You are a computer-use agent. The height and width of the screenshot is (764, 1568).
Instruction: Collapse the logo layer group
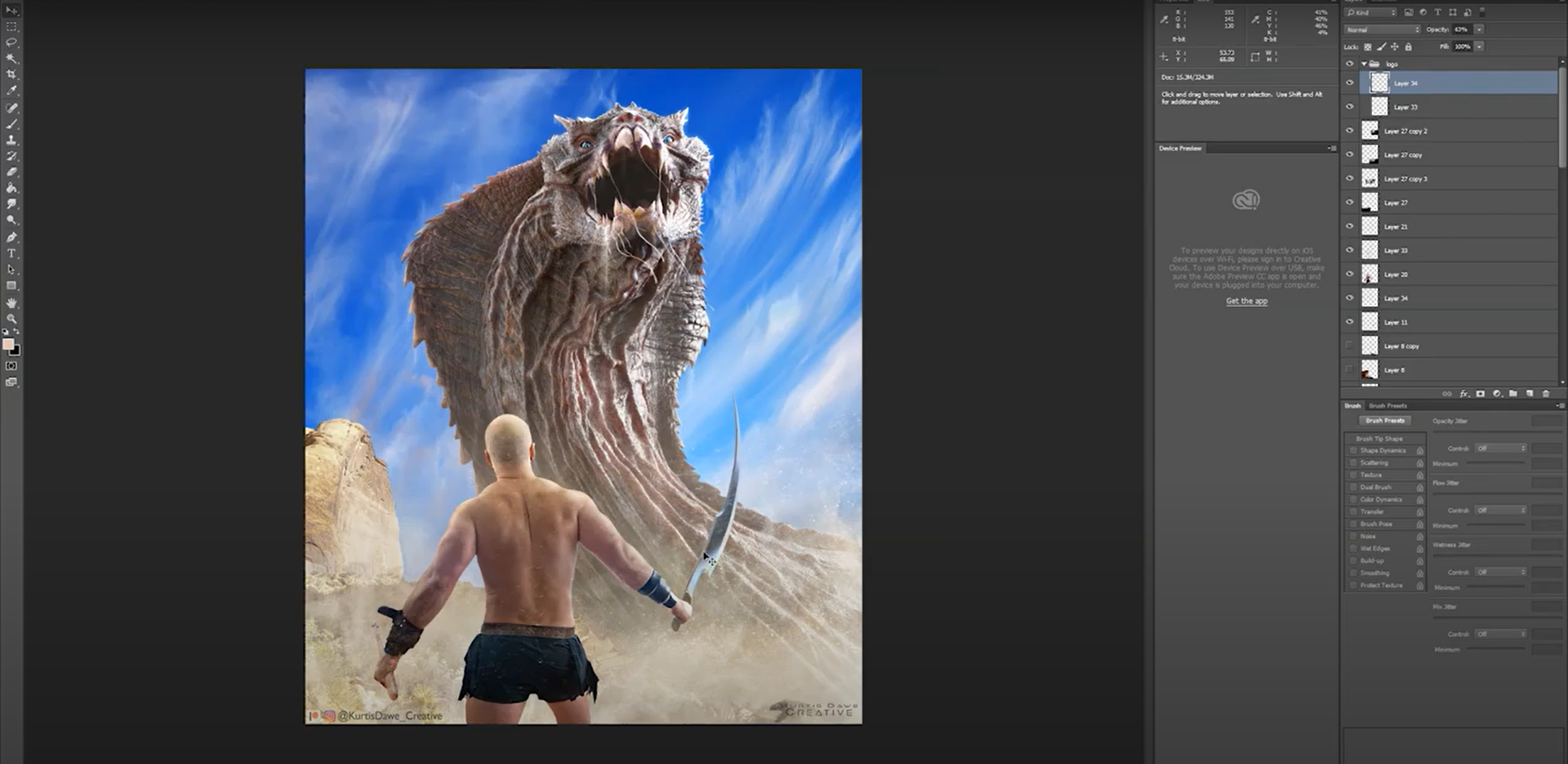pos(1364,64)
